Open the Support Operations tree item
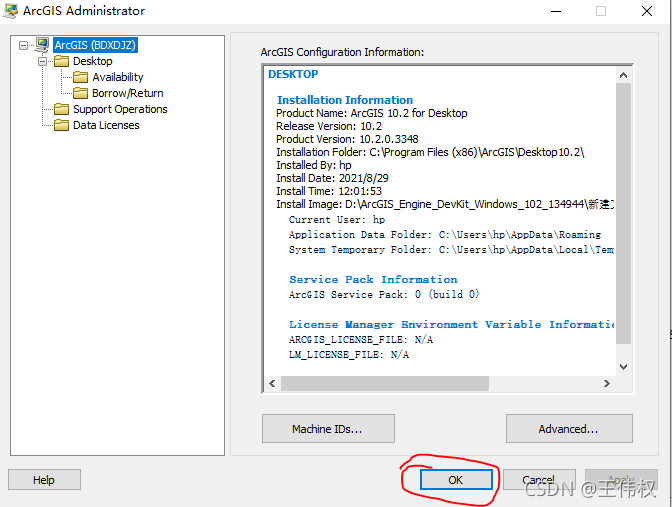Screen dimensions: 672x507 [120, 109]
